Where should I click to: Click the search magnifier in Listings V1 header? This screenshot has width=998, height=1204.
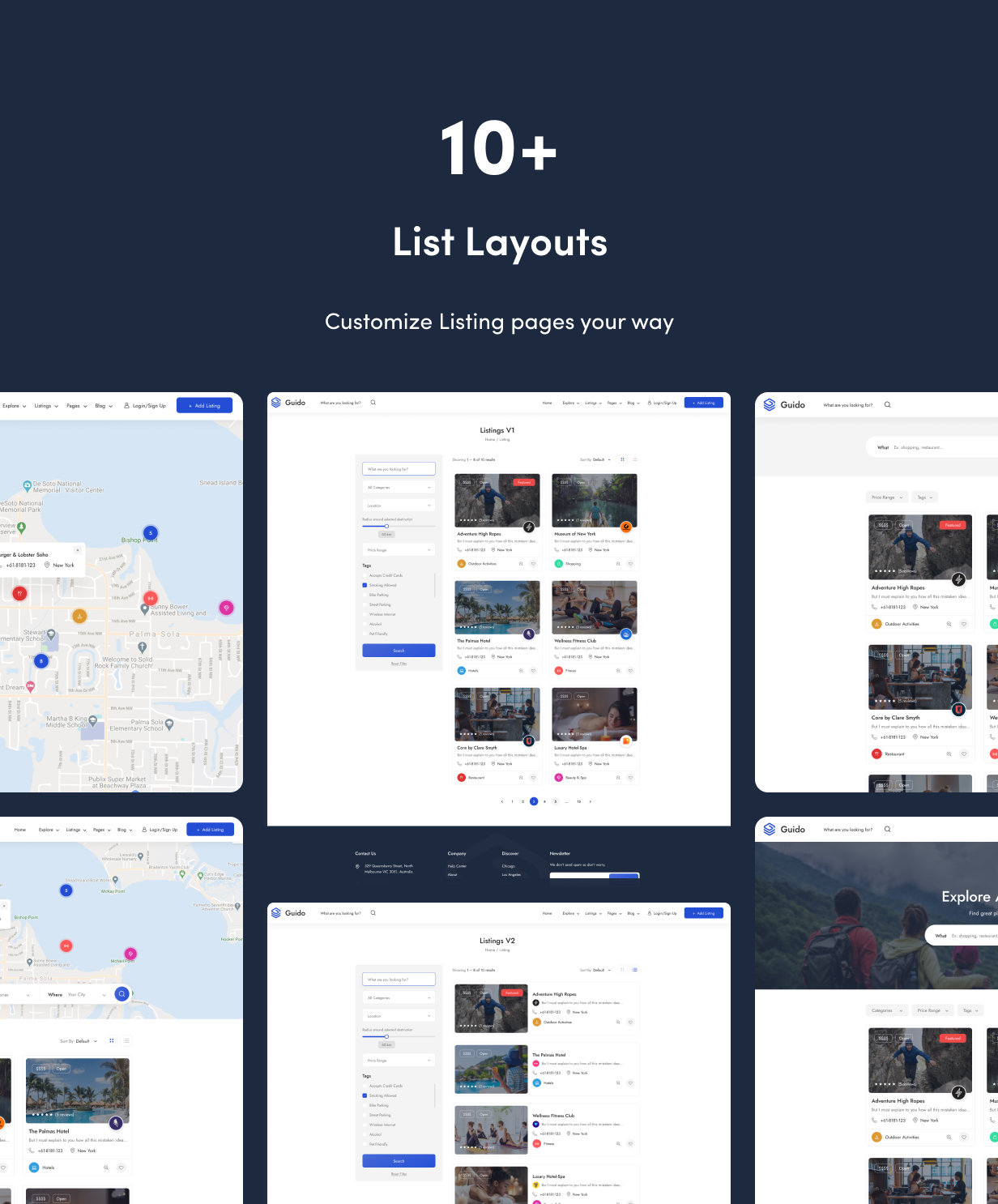pyautogui.click(x=373, y=403)
